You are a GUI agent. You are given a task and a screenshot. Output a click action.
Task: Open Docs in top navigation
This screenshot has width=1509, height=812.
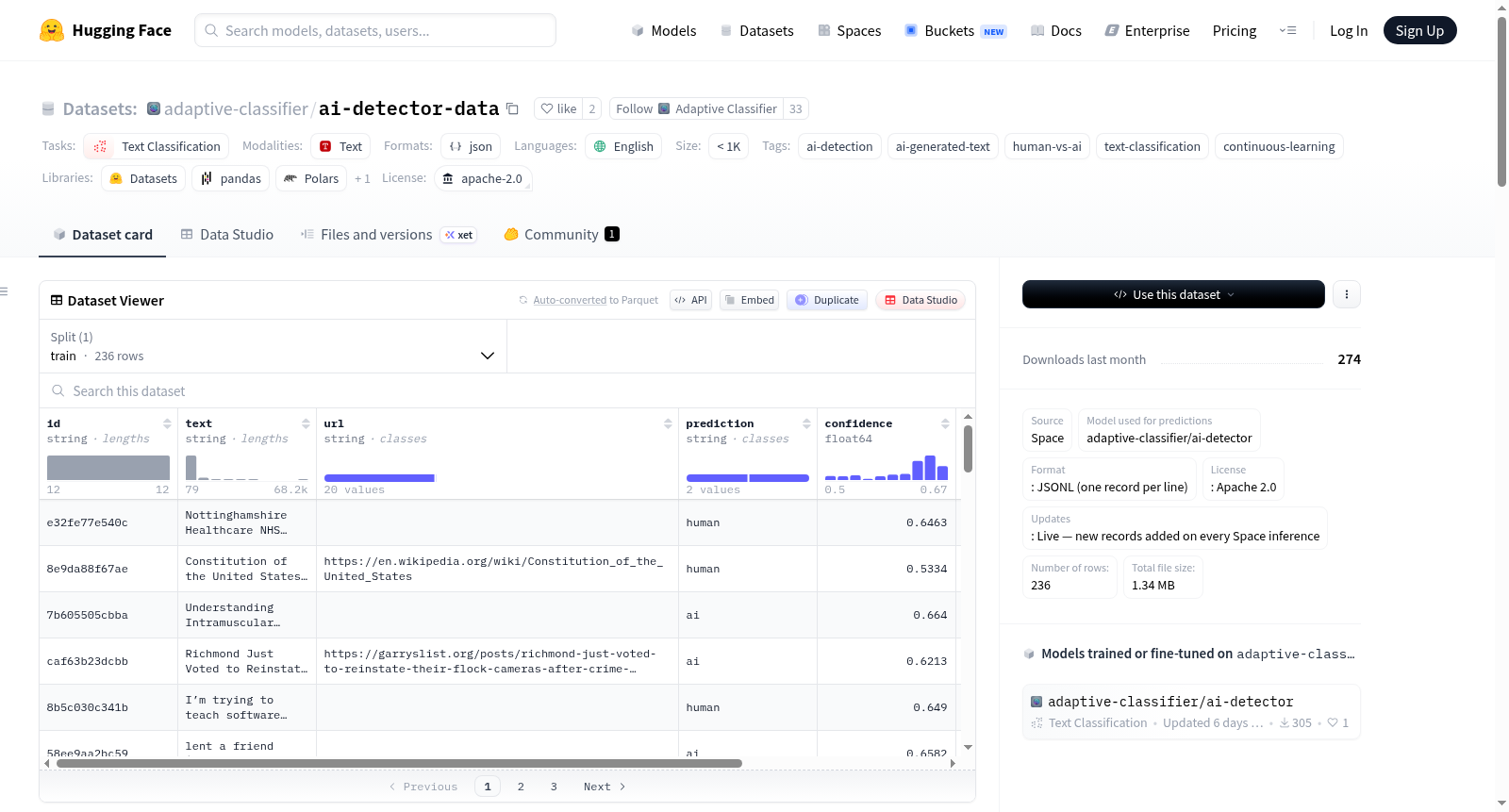[1055, 30]
